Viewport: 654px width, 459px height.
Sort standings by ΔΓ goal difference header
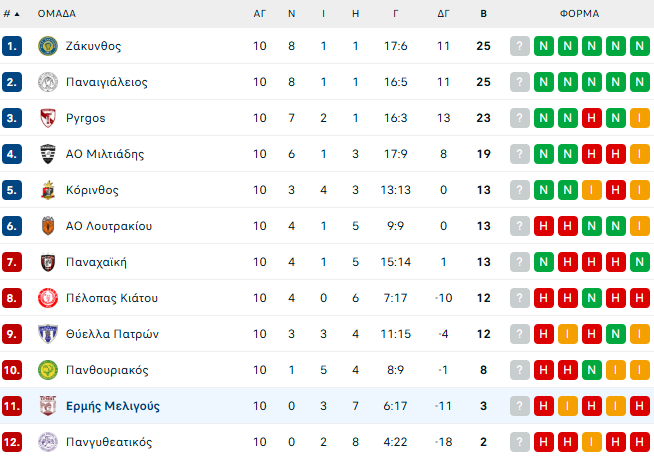[x=443, y=14]
